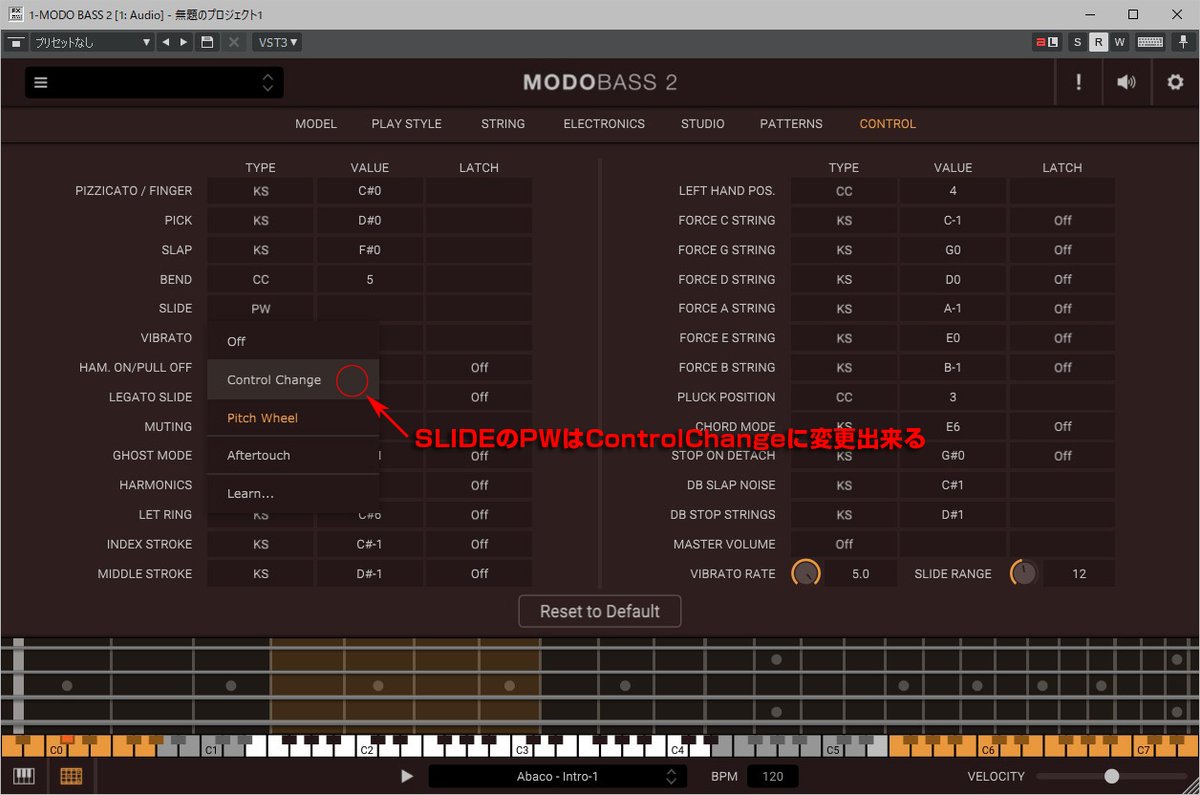Screen dimensions: 1200x795
Task: Click the SLIDE RANGE 12 value
Action: tap(1079, 574)
